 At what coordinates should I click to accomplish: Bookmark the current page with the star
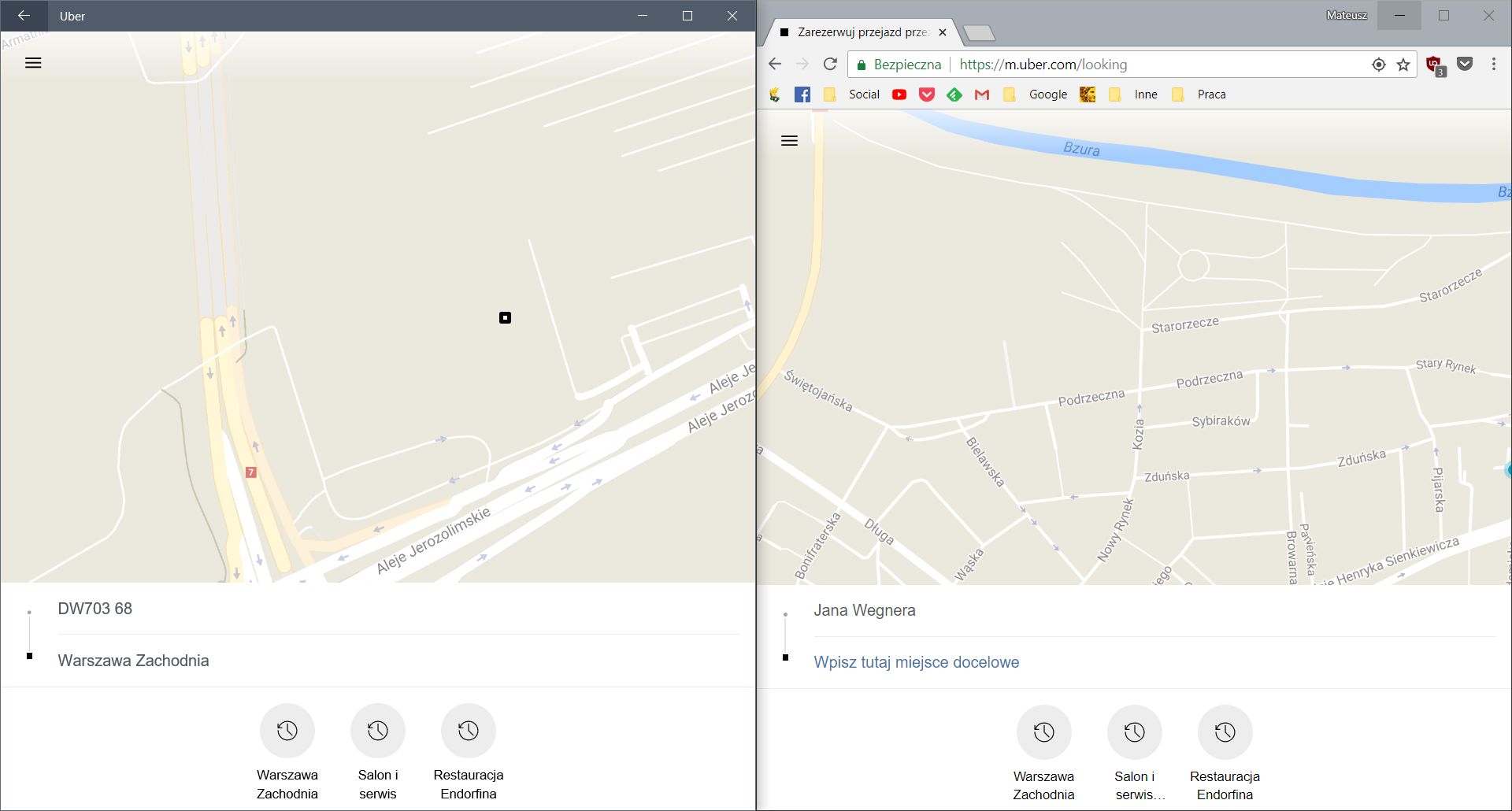(x=1403, y=64)
